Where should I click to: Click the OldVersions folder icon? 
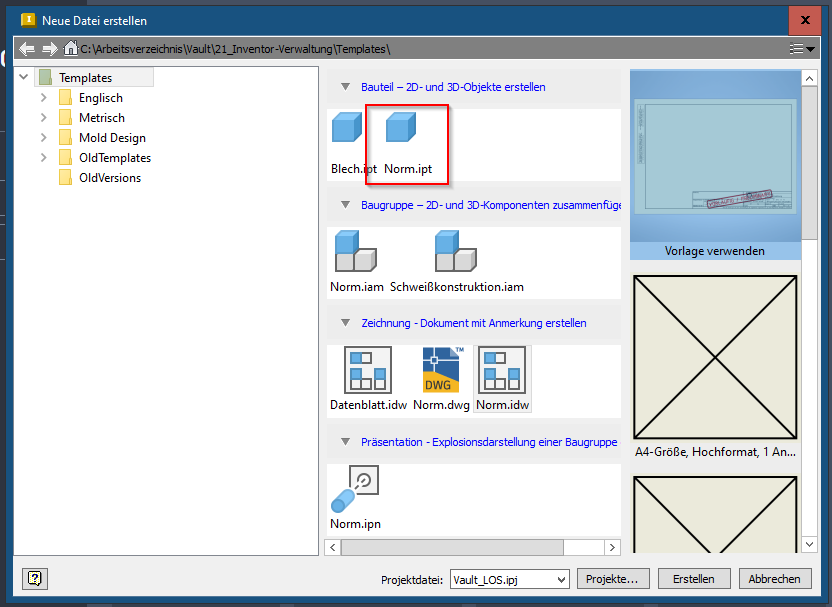pos(65,178)
